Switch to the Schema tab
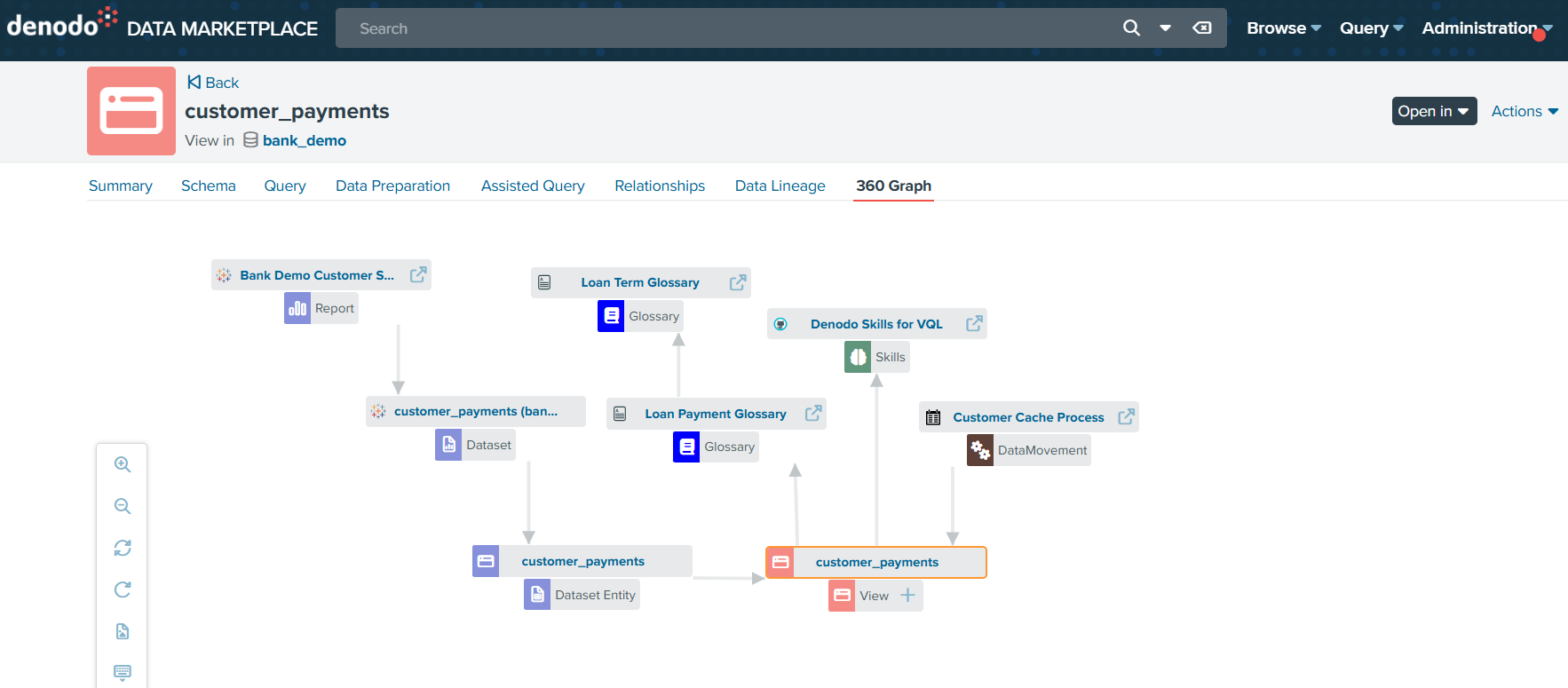Viewport: 1568px width, 688px height. [x=209, y=186]
